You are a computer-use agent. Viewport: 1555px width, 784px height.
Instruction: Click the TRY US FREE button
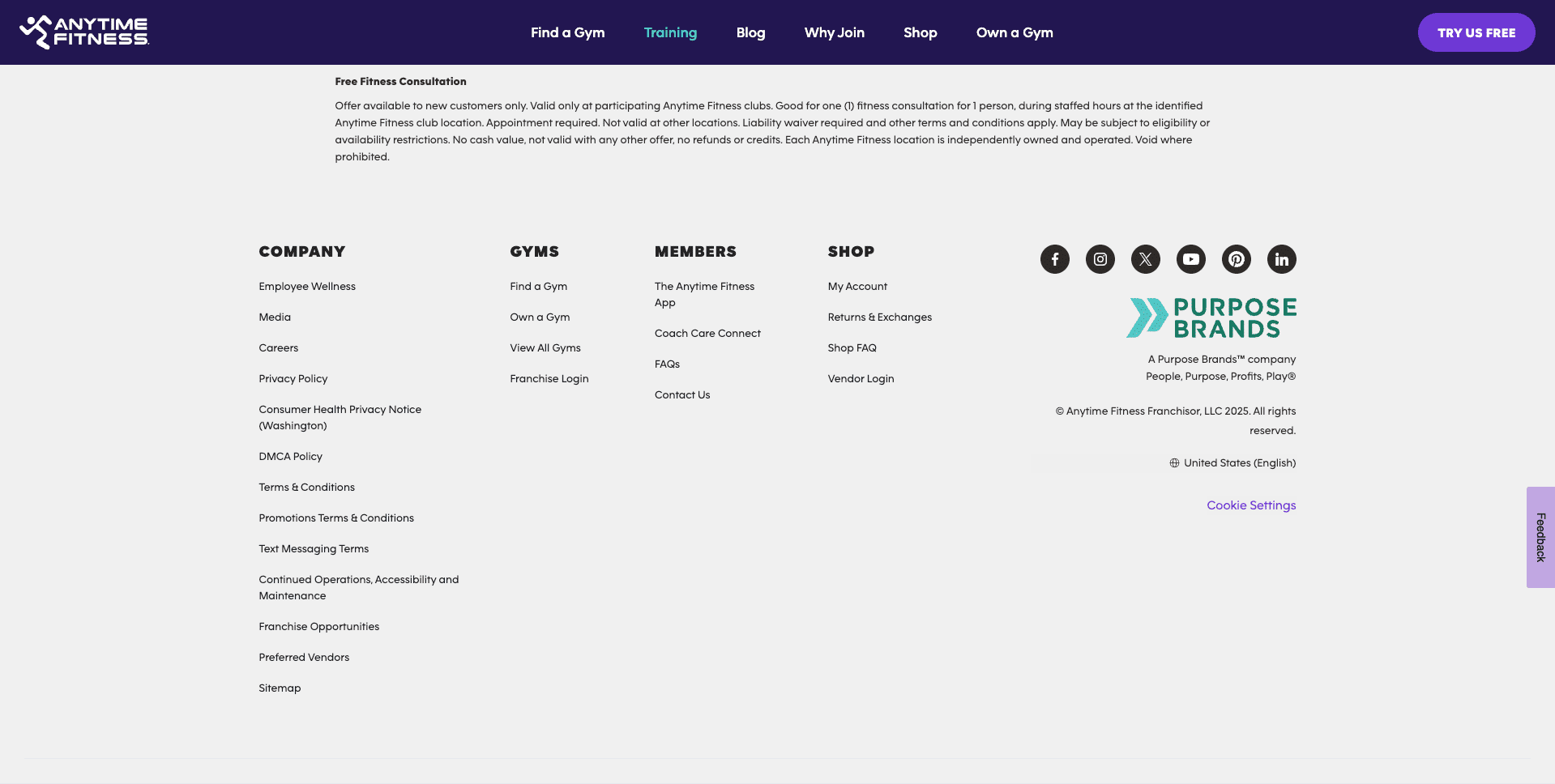[1476, 32]
